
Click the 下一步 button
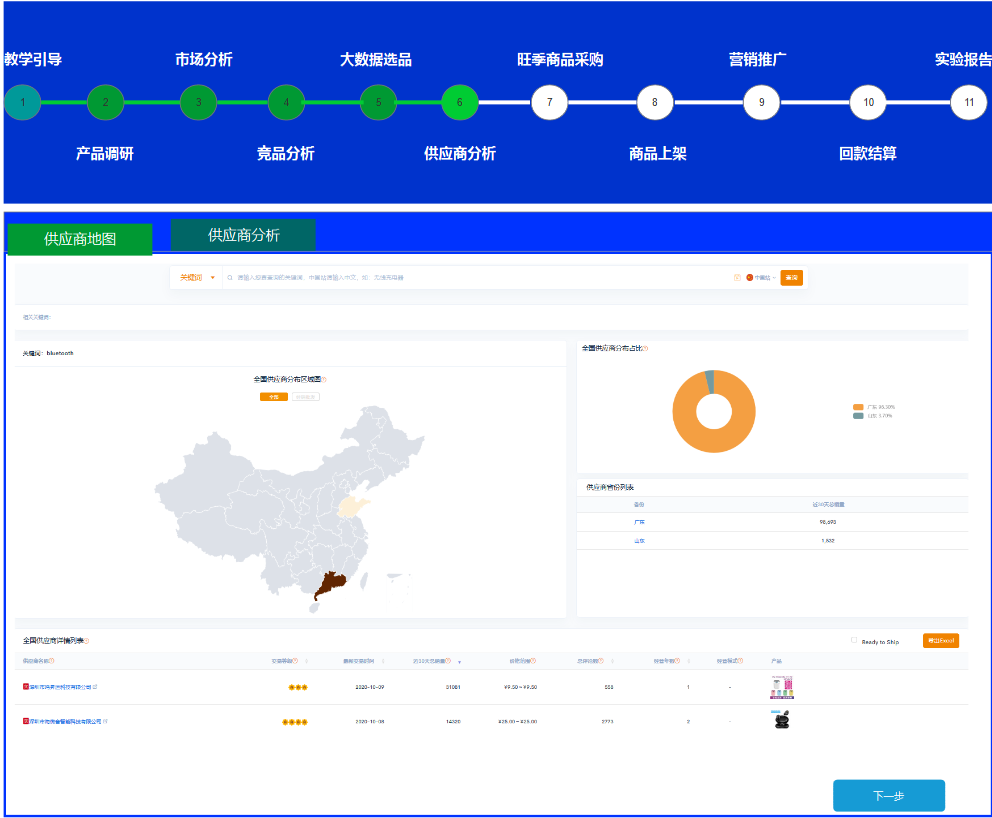[x=888, y=795]
